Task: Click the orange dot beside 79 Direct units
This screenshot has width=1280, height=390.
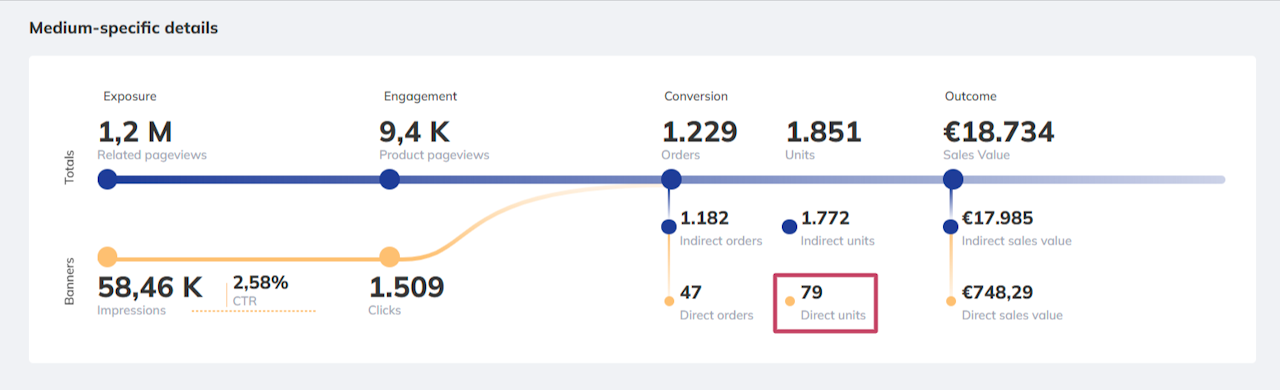Action: tap(790, 301)
